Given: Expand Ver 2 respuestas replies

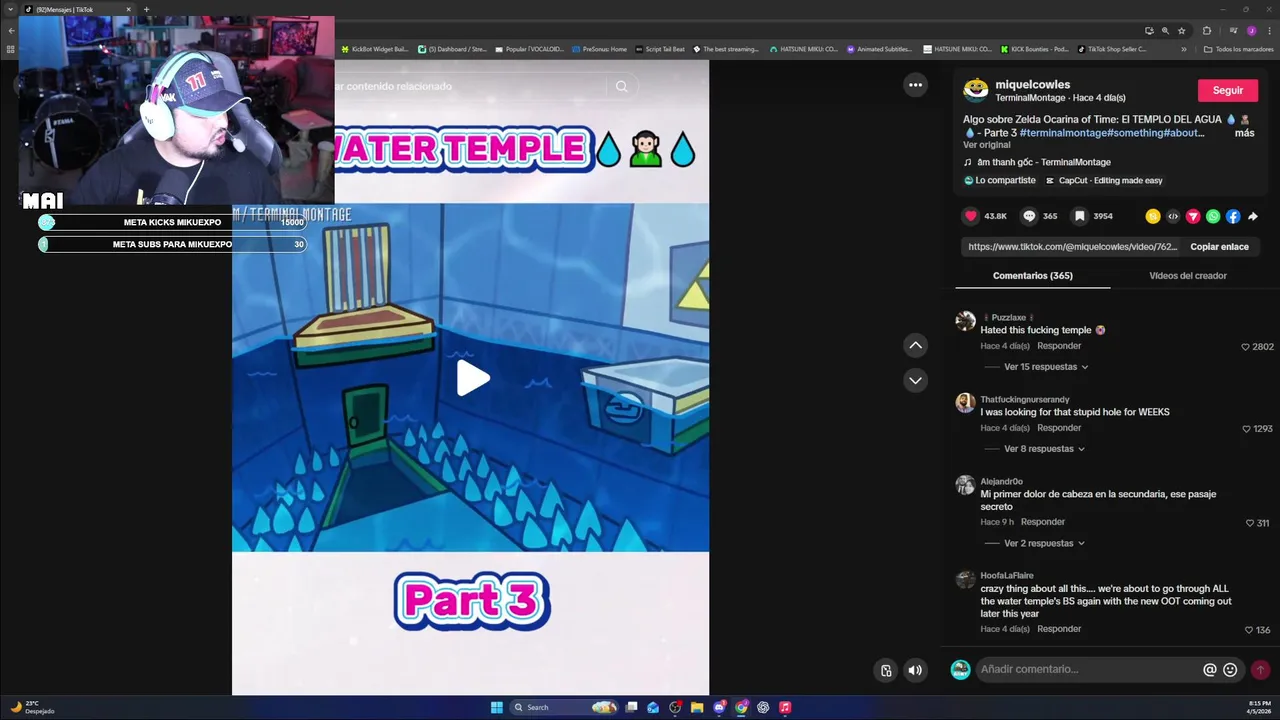Looking at the screenshot, I should click(x=1044, y=543).
